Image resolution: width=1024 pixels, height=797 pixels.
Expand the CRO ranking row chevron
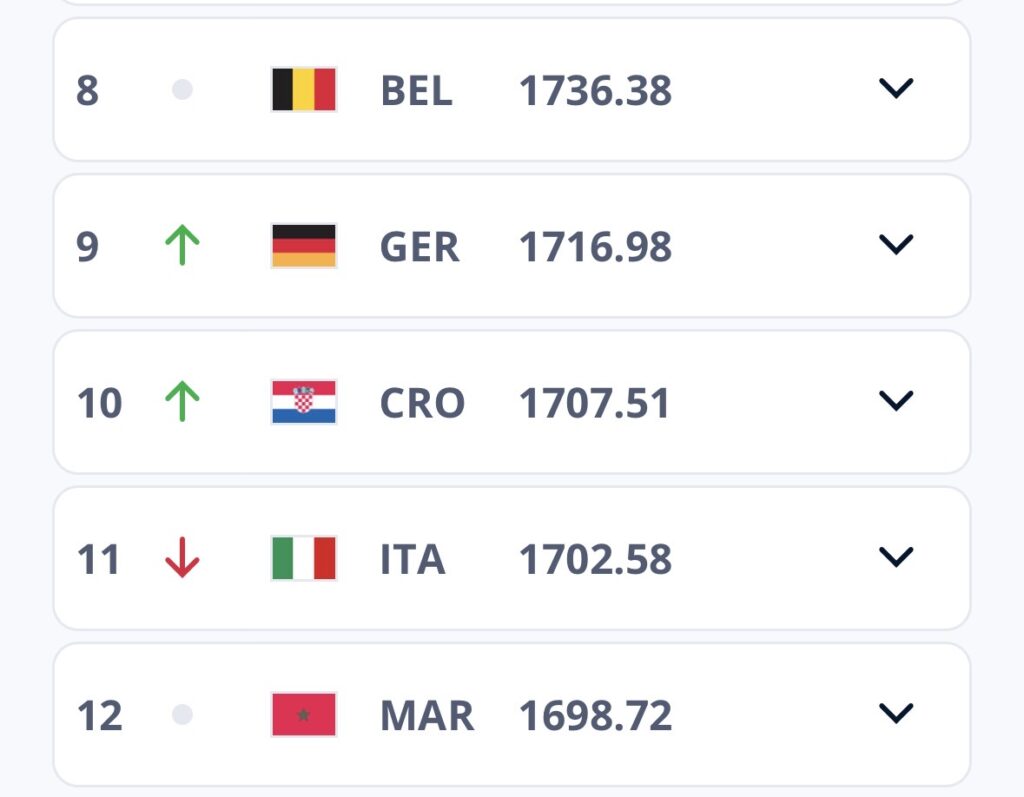point(896,400)
